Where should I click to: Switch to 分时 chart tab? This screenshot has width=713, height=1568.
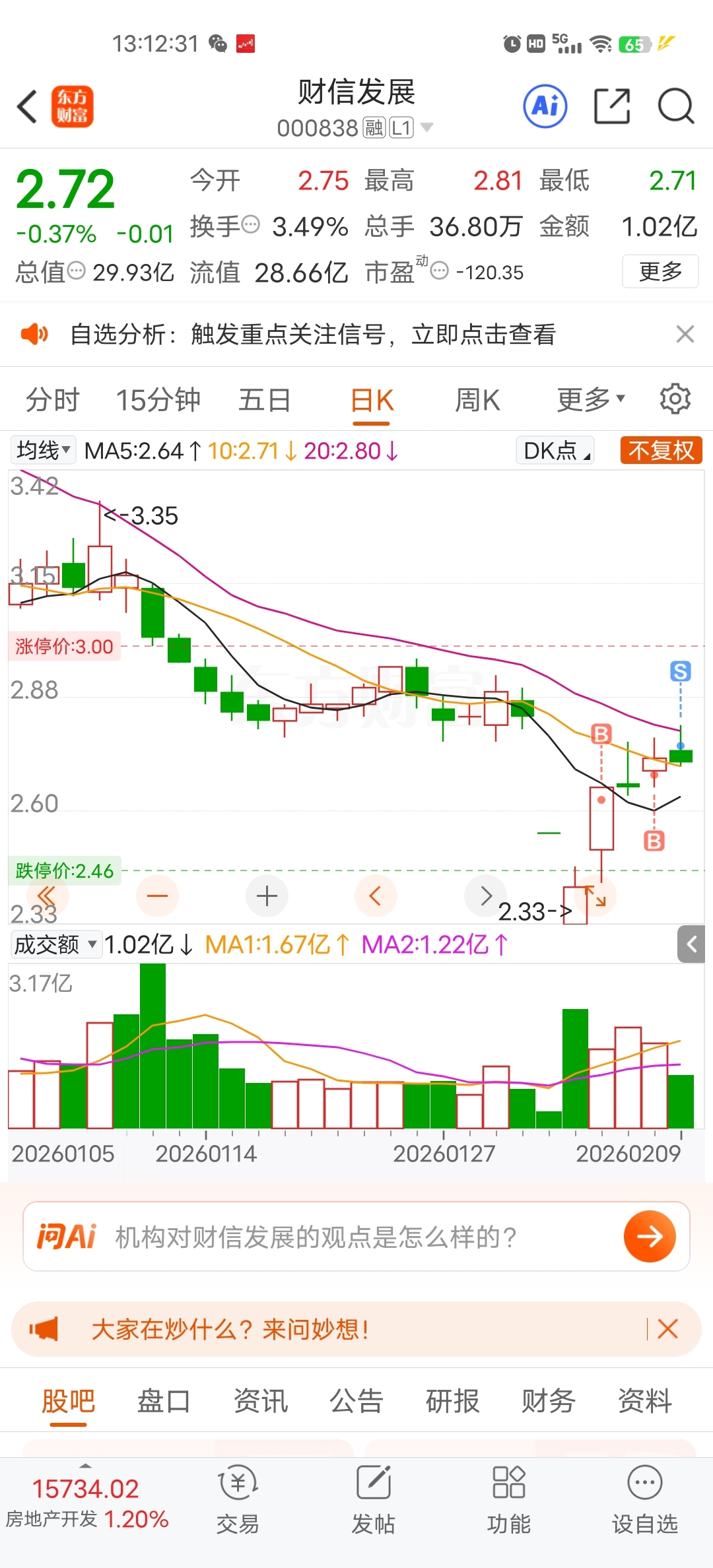53,399
